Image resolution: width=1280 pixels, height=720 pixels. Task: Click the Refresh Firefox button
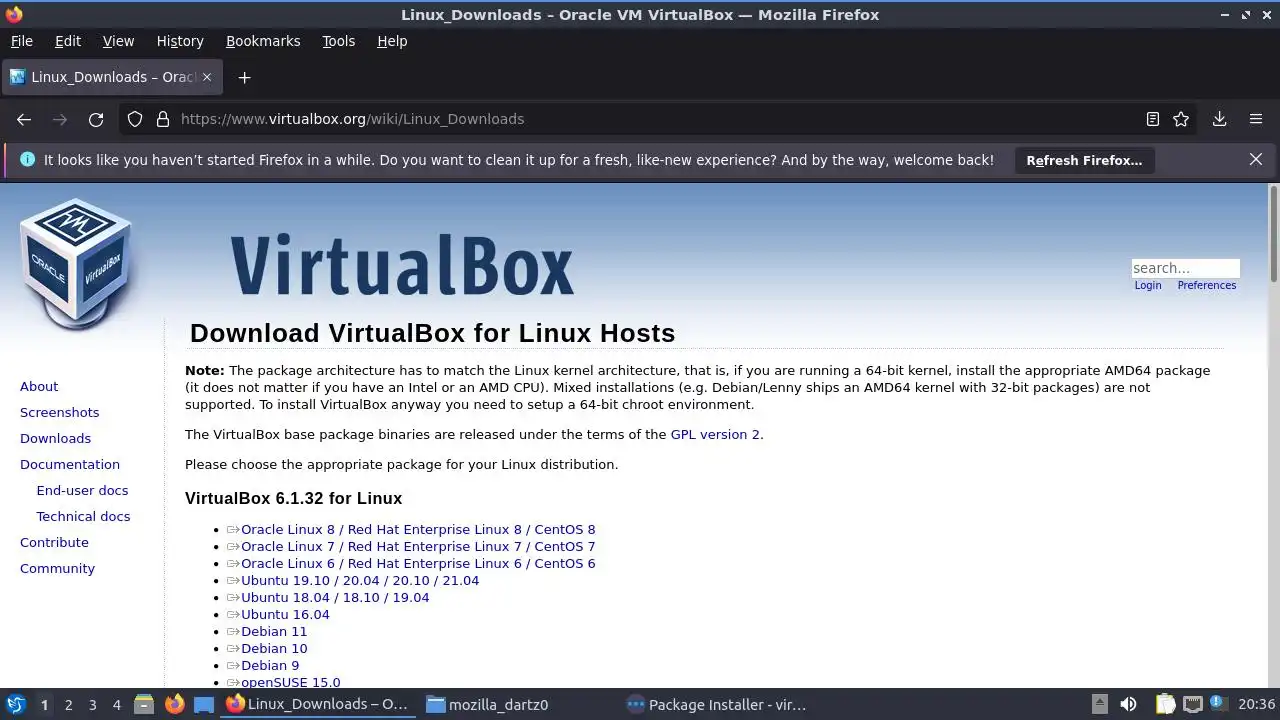point(1084,160)
